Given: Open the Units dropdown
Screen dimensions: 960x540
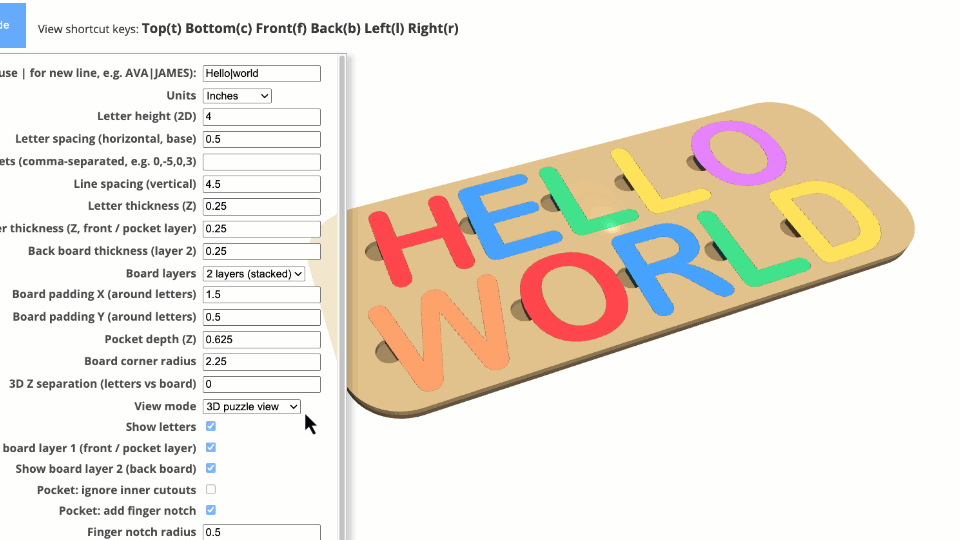Looking at the screenshot, I should 237,96.
